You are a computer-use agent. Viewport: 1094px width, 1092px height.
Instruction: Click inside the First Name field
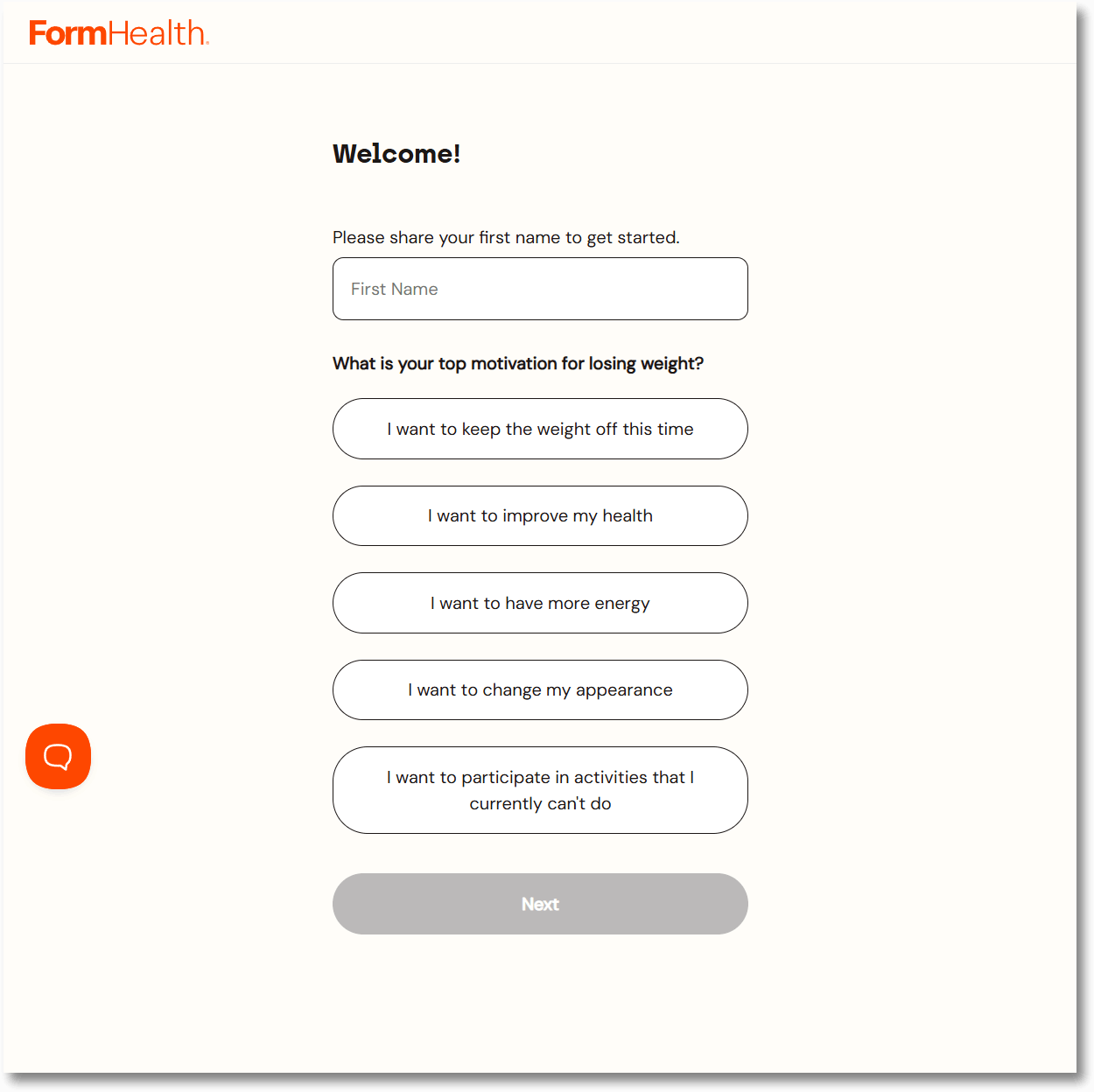click(540, 289)
